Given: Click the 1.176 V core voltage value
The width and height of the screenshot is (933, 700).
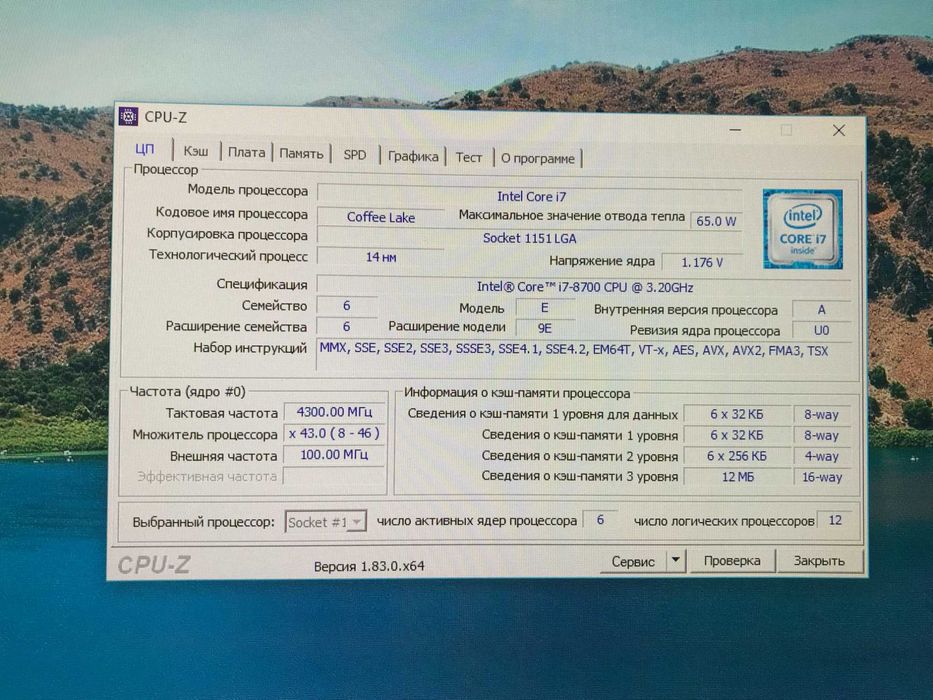Looking at the screenshot, I should coord(702,262).
